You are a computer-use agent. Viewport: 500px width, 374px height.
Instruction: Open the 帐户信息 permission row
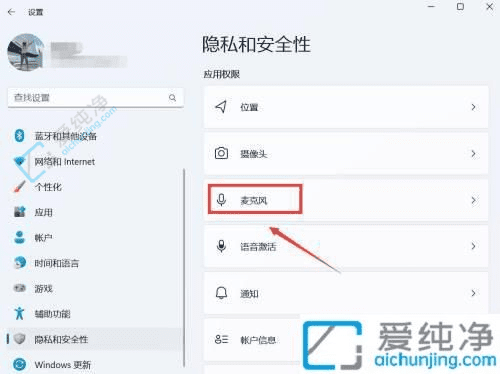[346, 340]
